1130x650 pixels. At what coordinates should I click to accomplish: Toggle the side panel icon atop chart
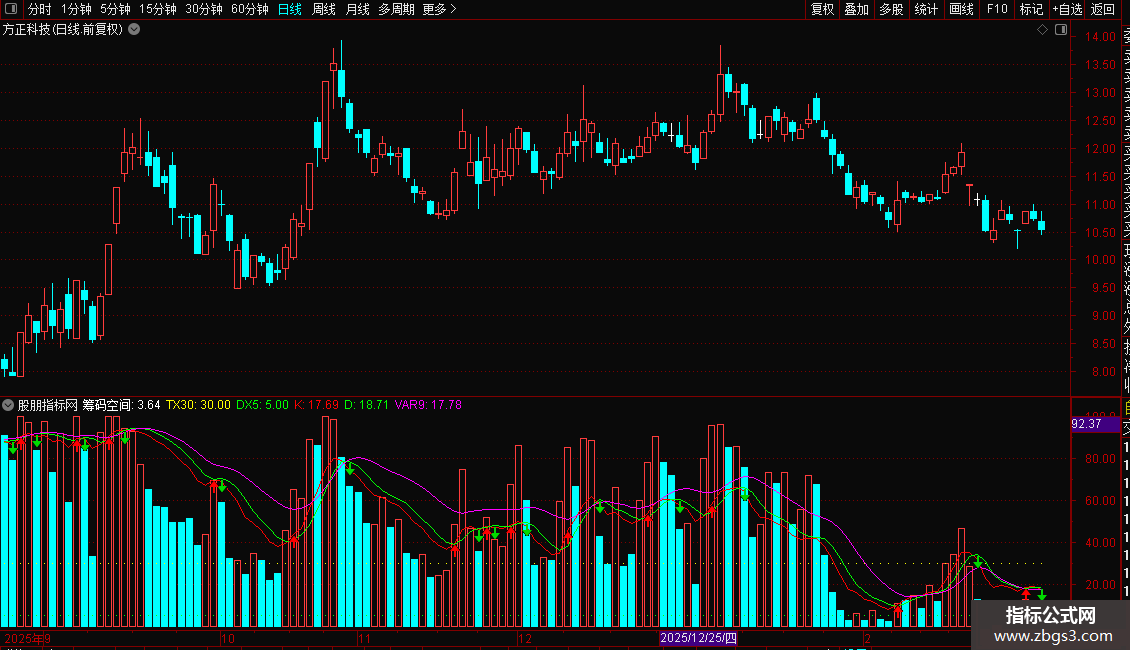[x=1061, y=30]
